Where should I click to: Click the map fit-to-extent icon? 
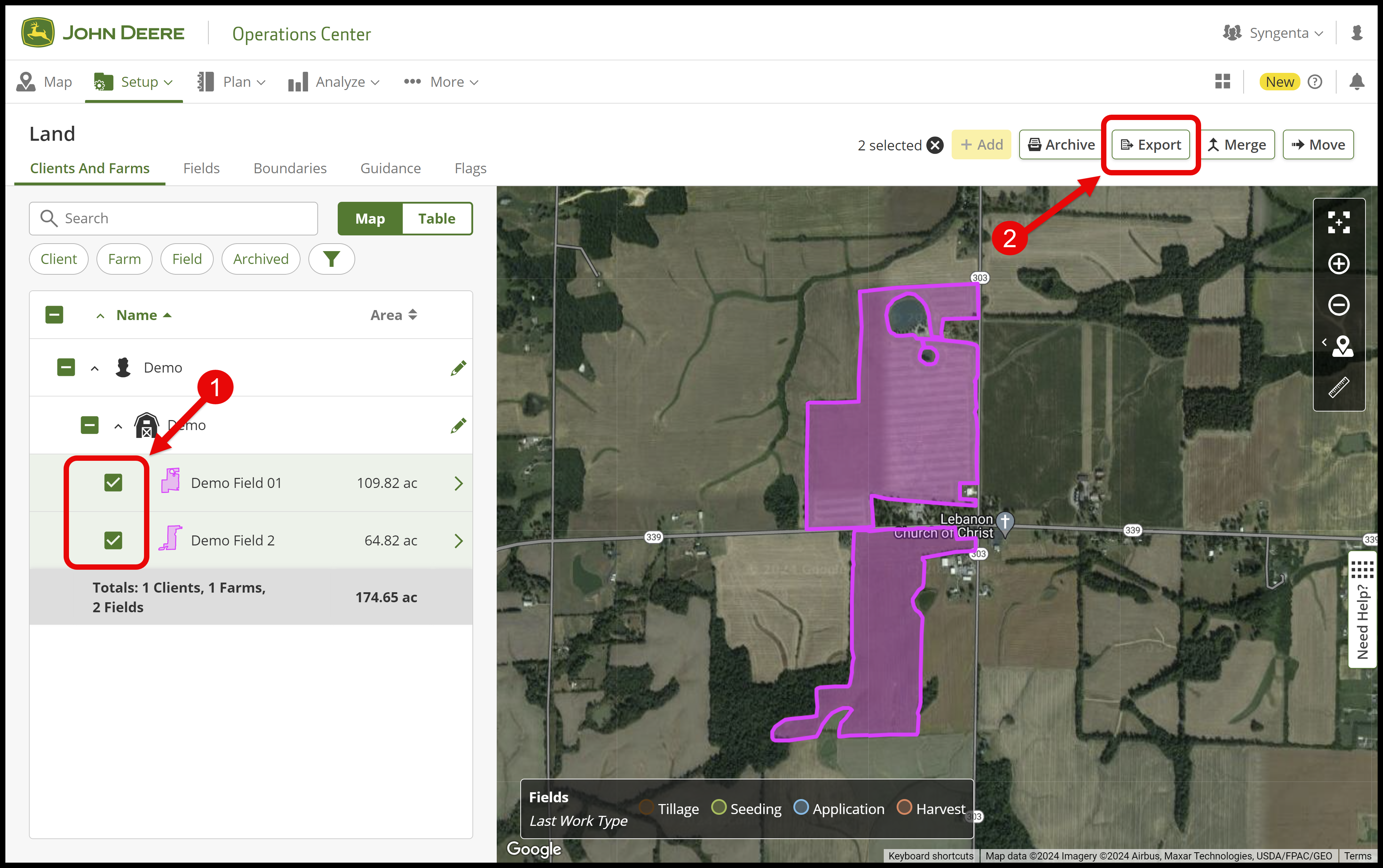(1339, 222)
